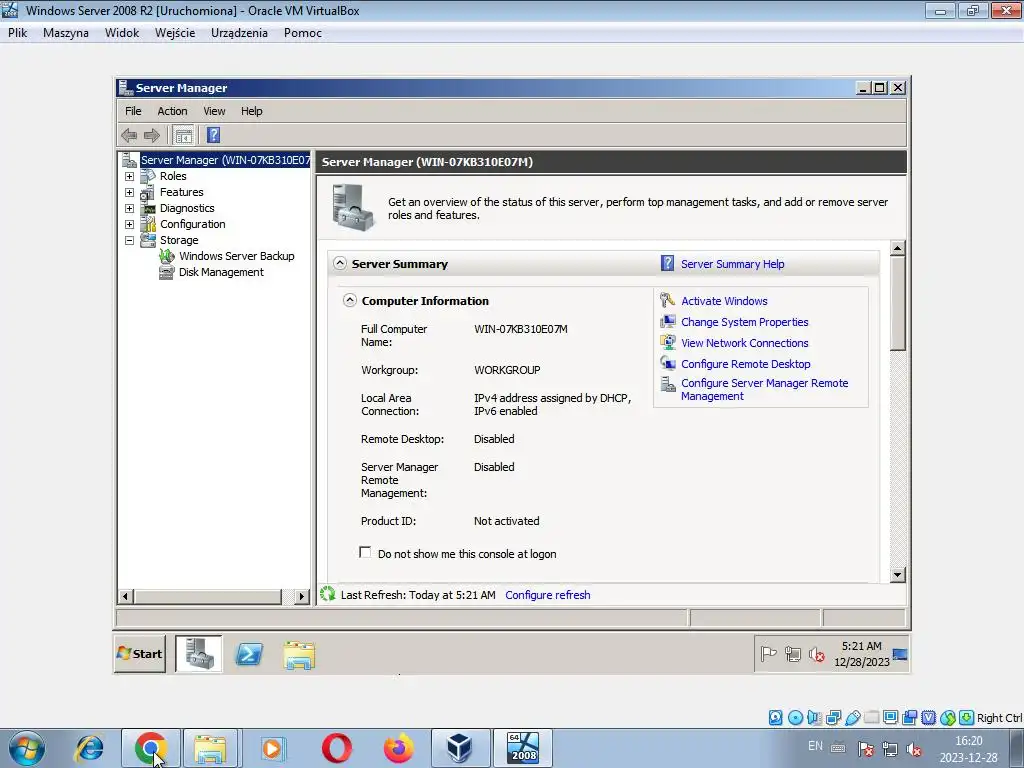Click the tree pane scroll right arrow
1024x768 pixels.
302,596
